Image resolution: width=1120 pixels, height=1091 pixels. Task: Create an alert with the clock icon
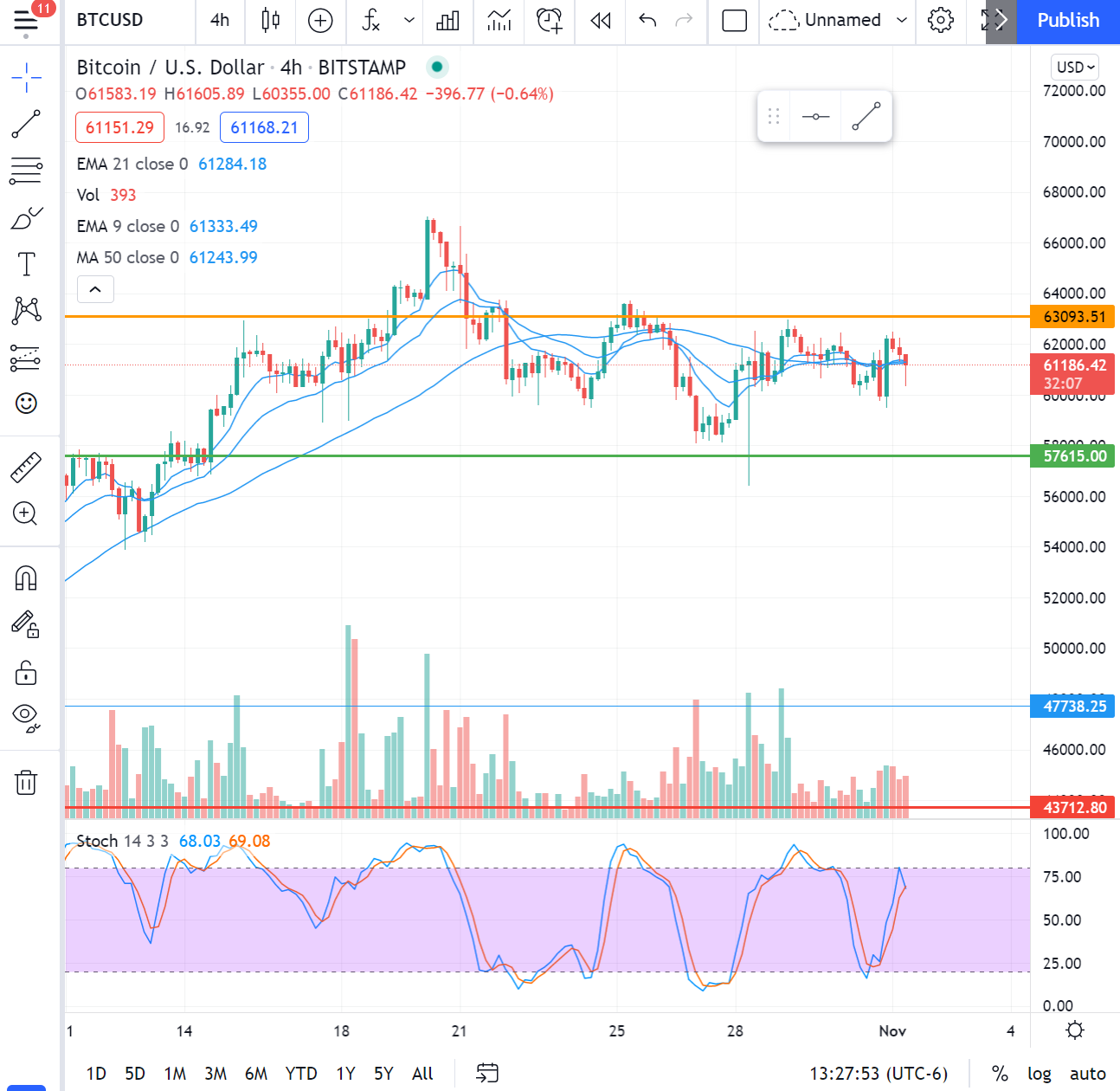550,20
